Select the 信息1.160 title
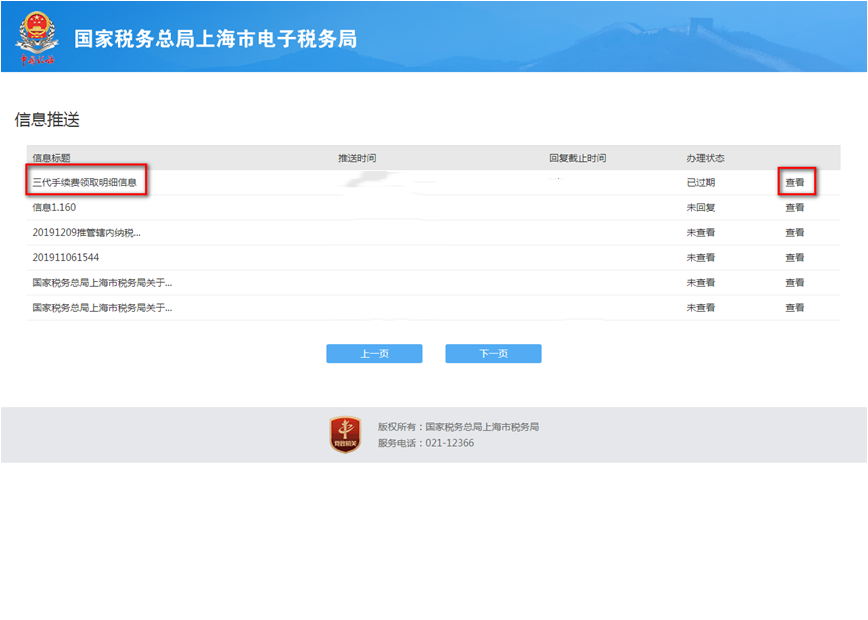The height and width of the screenshot is (620, 868). [x=54, y=208]
